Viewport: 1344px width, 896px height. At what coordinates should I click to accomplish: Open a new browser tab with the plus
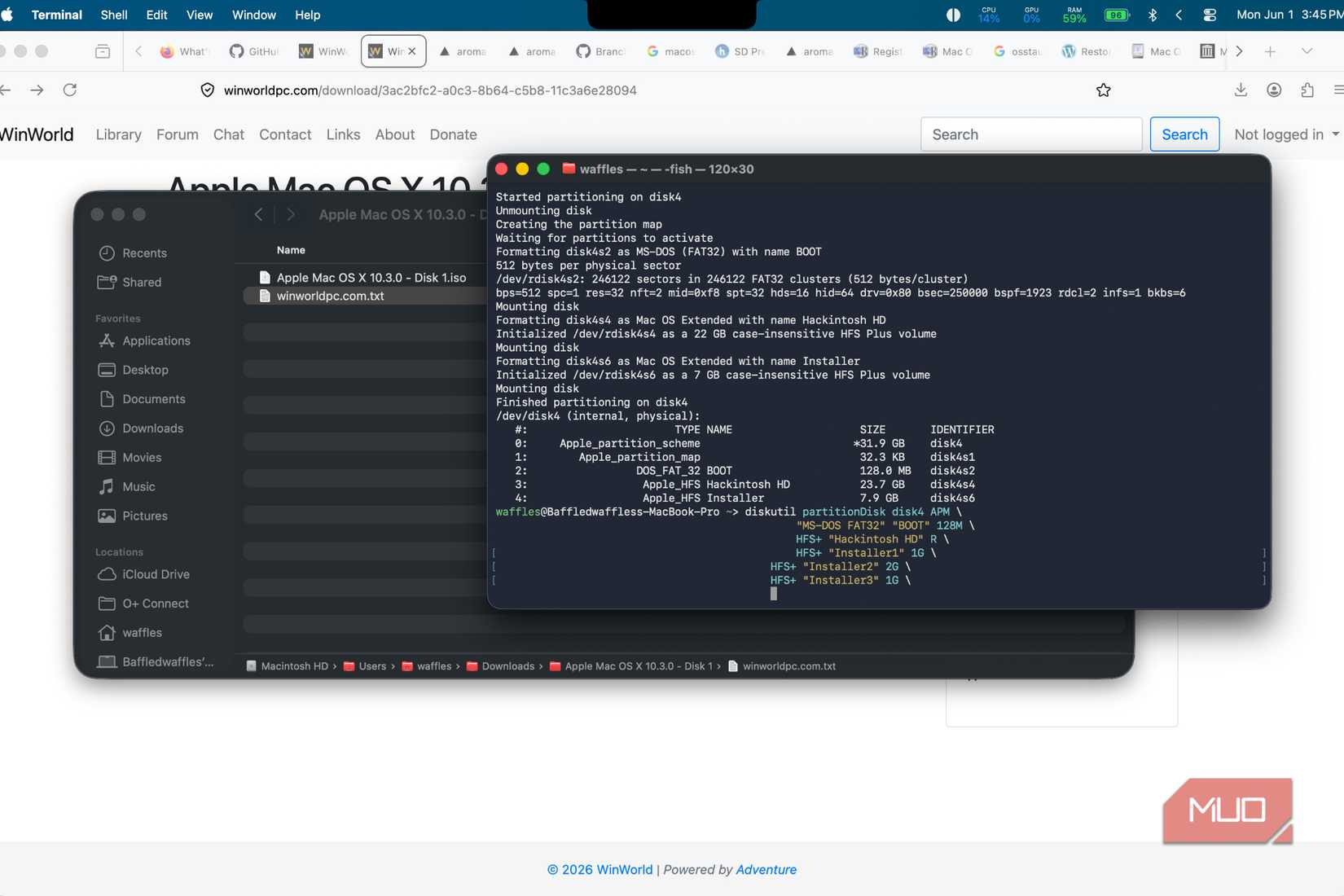click(1270, 51)
